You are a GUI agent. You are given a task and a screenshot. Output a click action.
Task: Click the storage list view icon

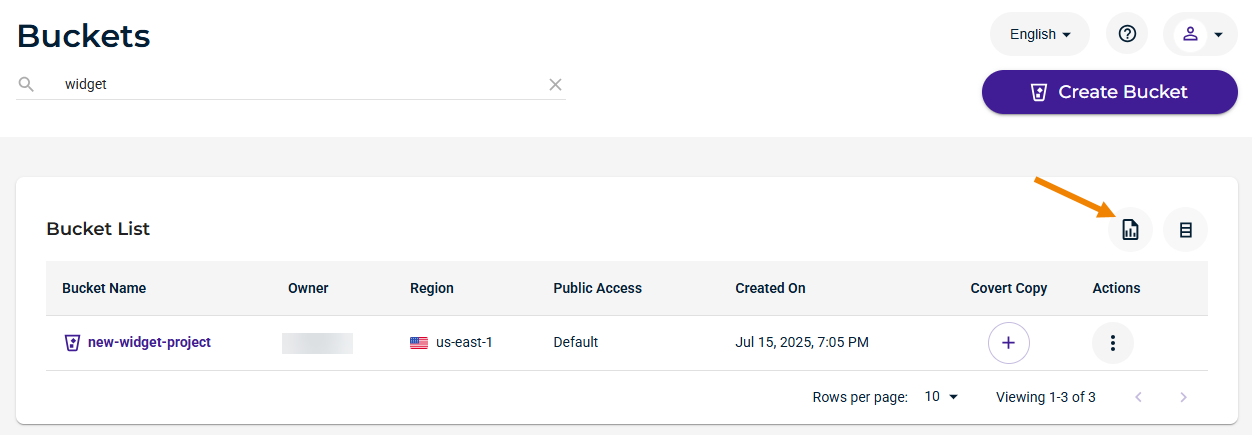[1185, 229]
